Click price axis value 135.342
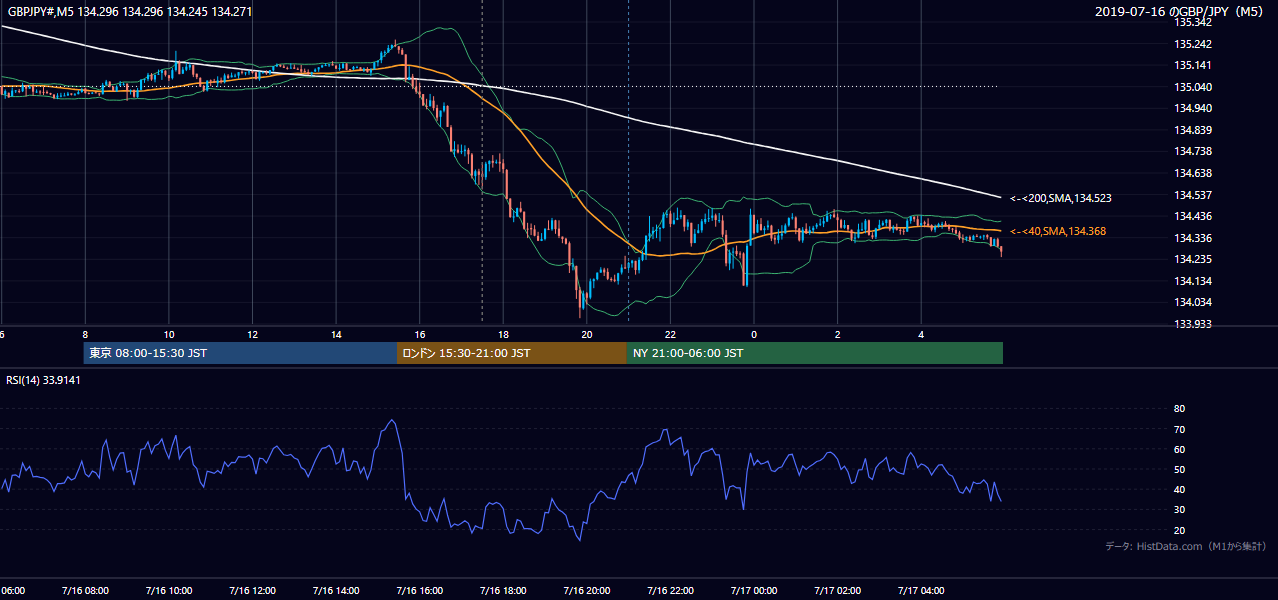 tap(1193, 22)
